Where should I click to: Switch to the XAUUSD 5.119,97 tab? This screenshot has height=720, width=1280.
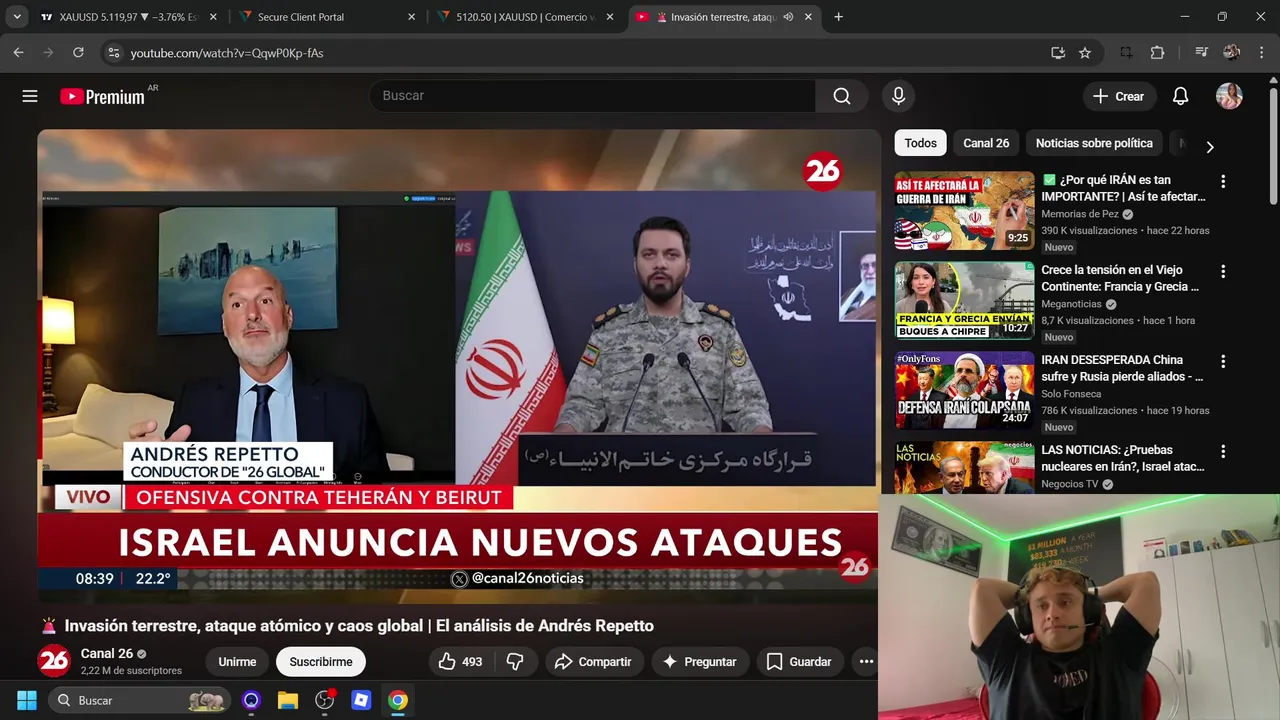(130, 17)
